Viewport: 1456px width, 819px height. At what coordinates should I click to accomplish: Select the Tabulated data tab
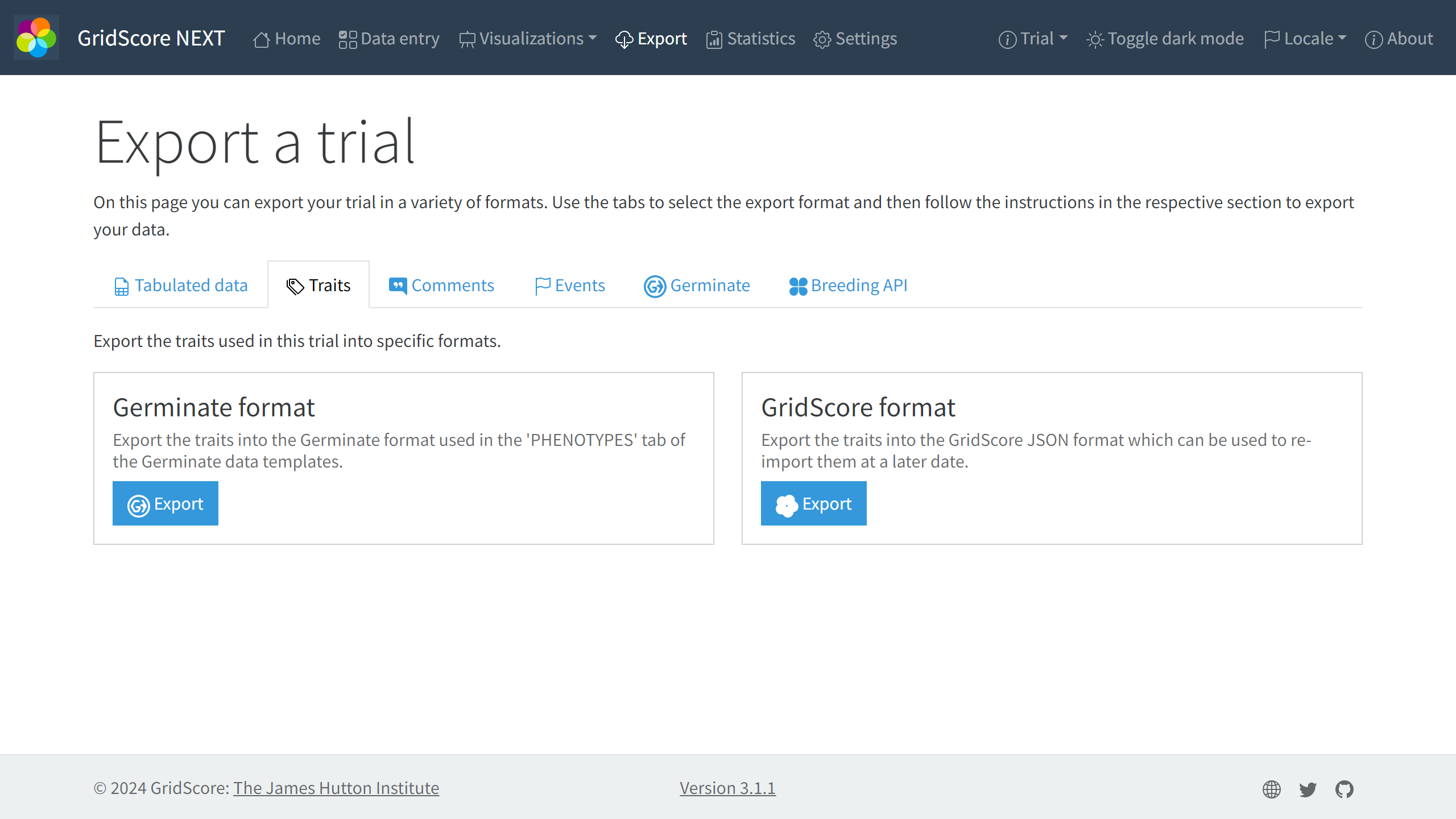coord(180,284)
